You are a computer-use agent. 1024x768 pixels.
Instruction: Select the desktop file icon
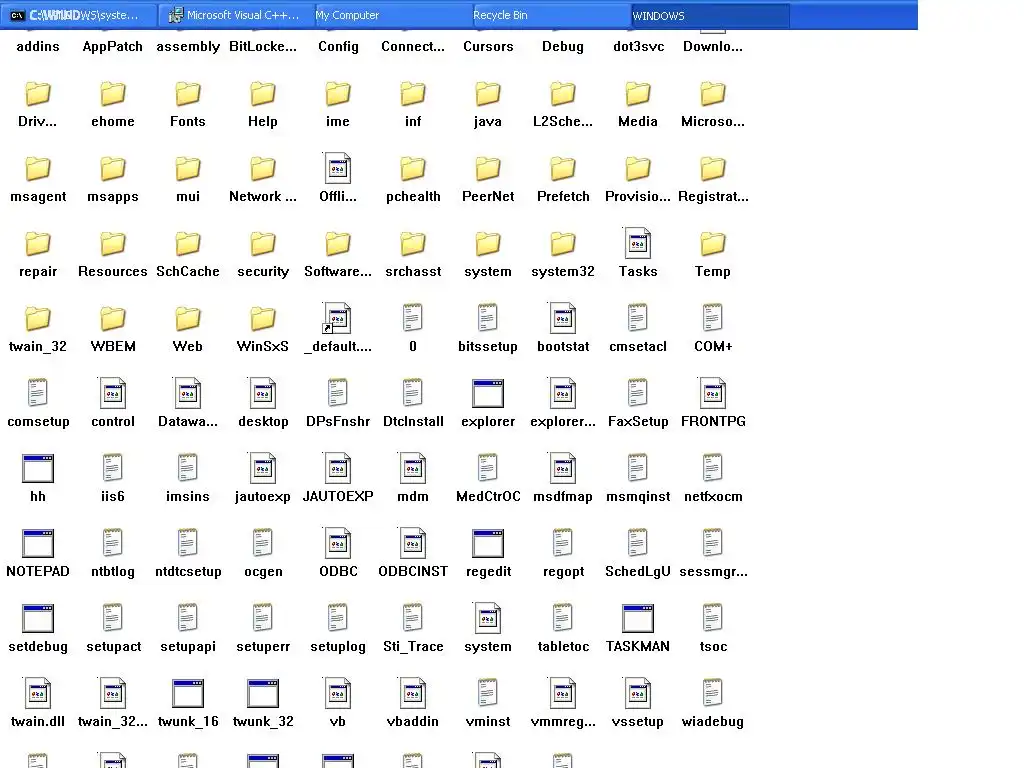[263, 394]
